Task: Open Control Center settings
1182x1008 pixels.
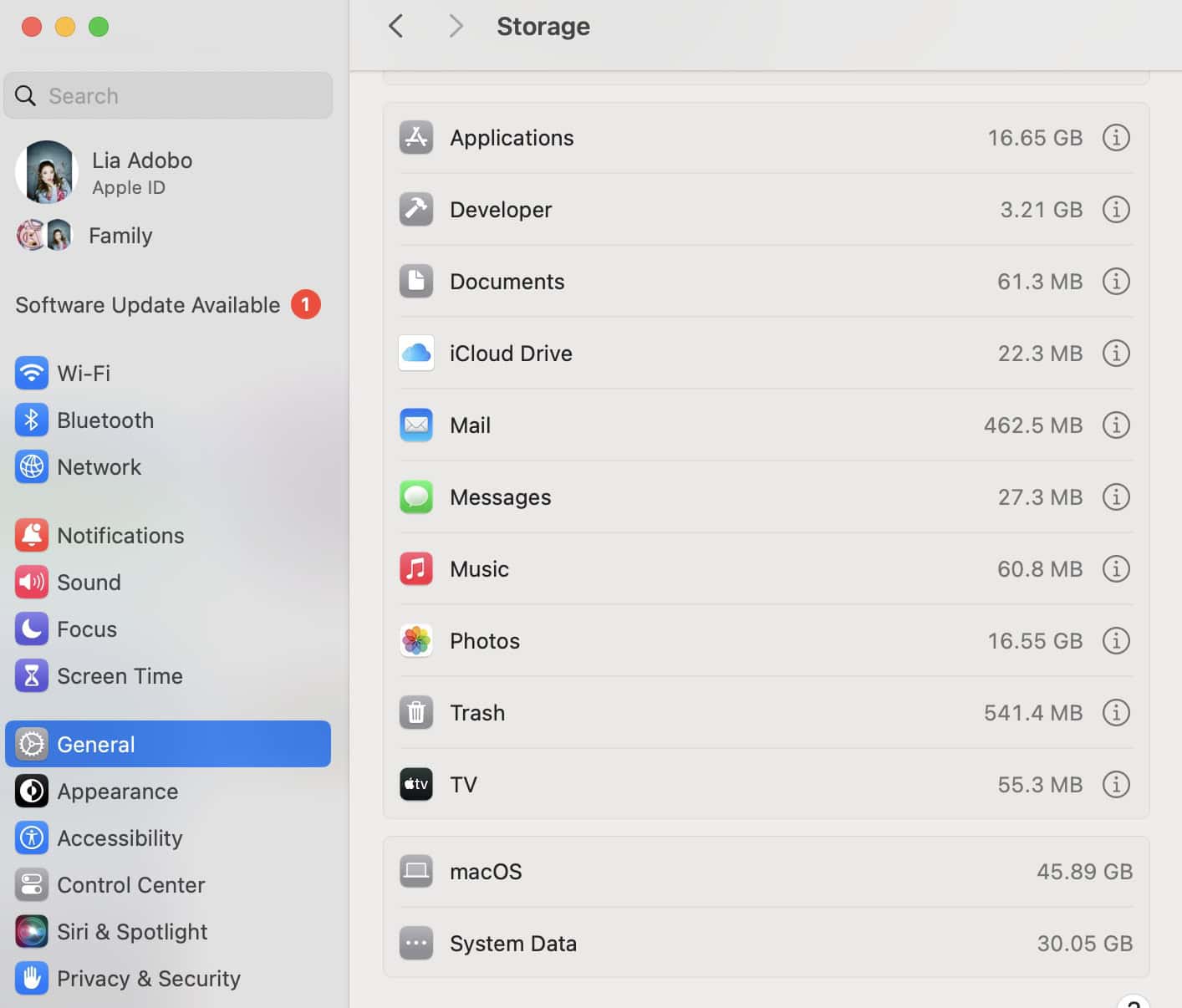Action: [168, 884]
